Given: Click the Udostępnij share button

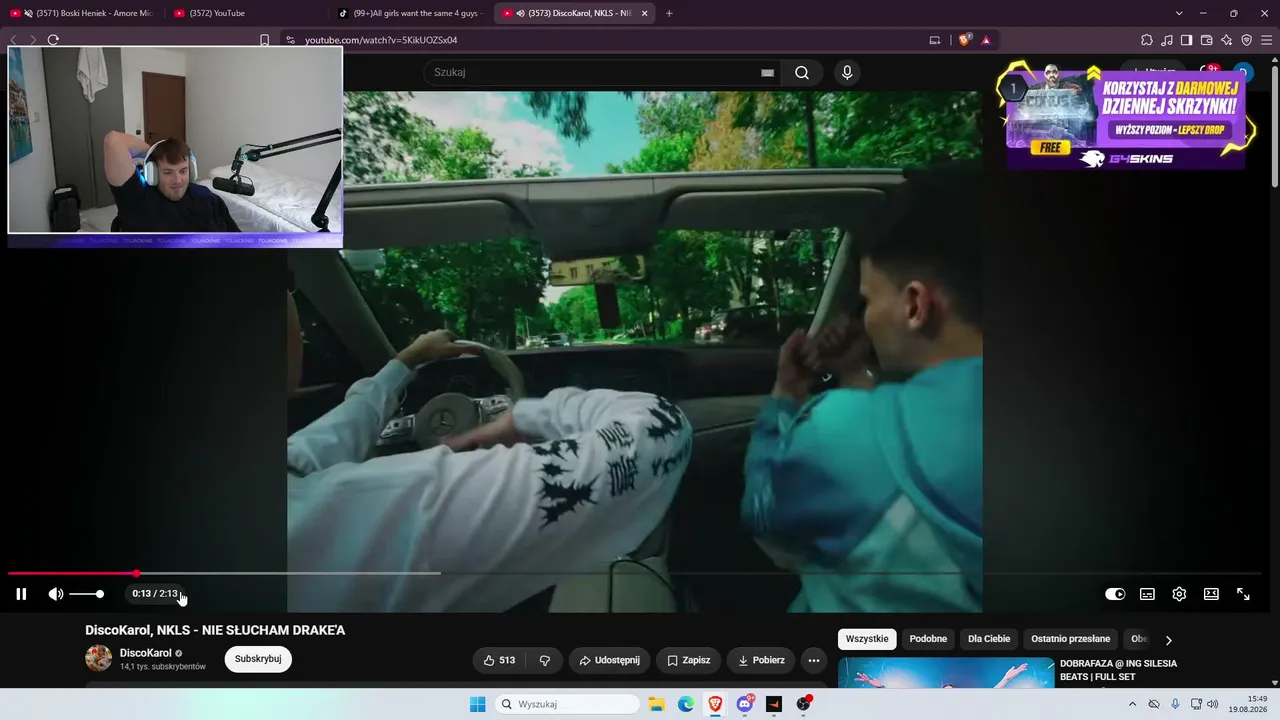Looking at the screenshot, I should pos(610,660).
